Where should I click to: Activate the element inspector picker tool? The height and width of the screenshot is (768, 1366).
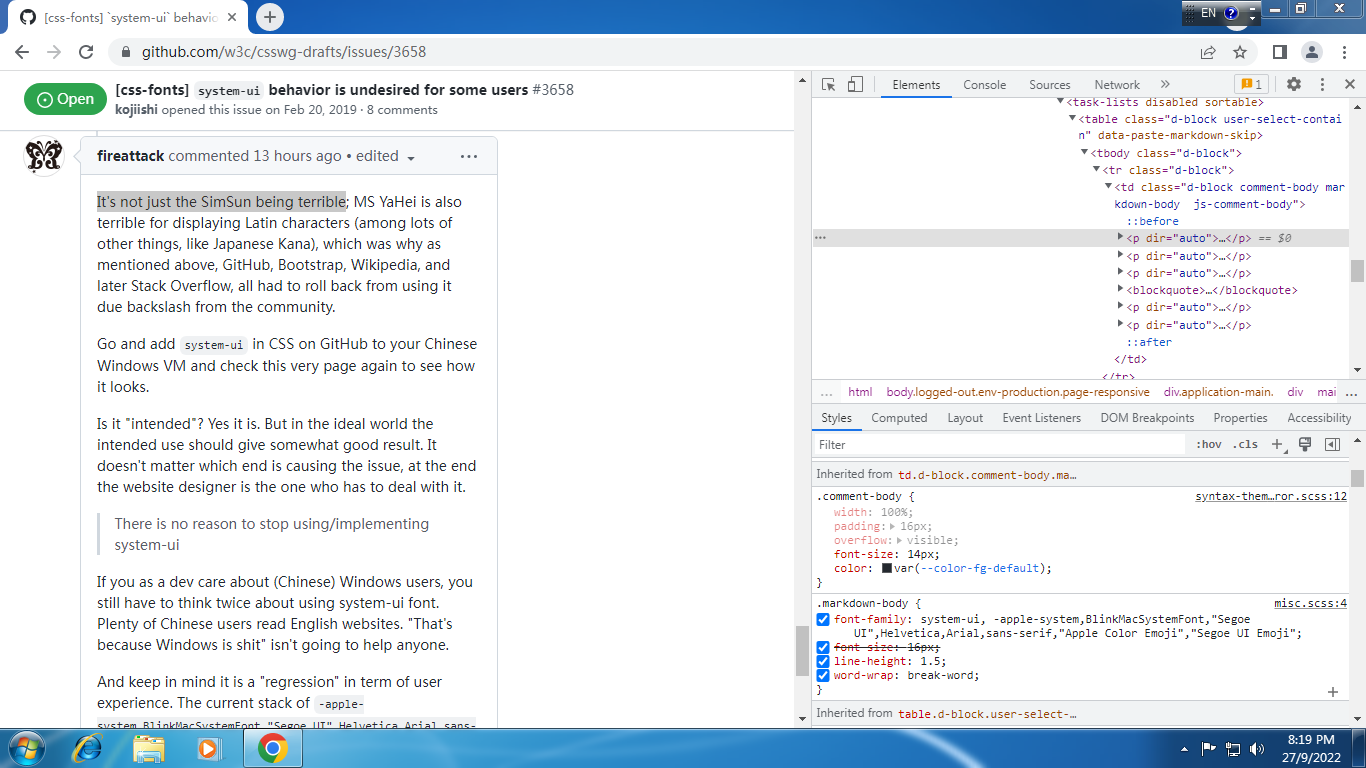pyautogui.click(x=829, y=85)
